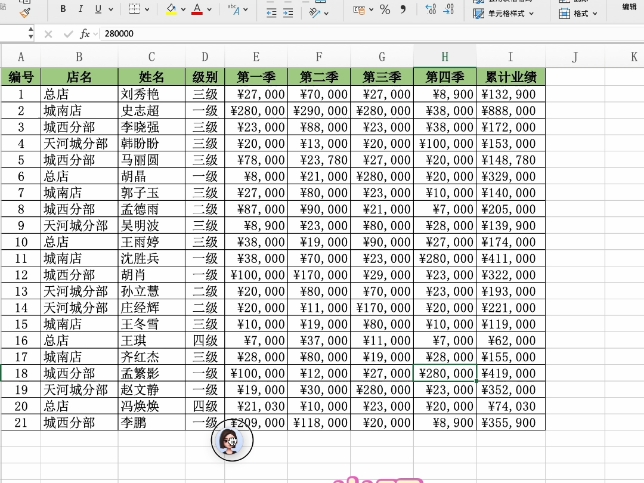Open the underline style dropdown arrow
Screen dimensions: 644x483
click(111, 9)
